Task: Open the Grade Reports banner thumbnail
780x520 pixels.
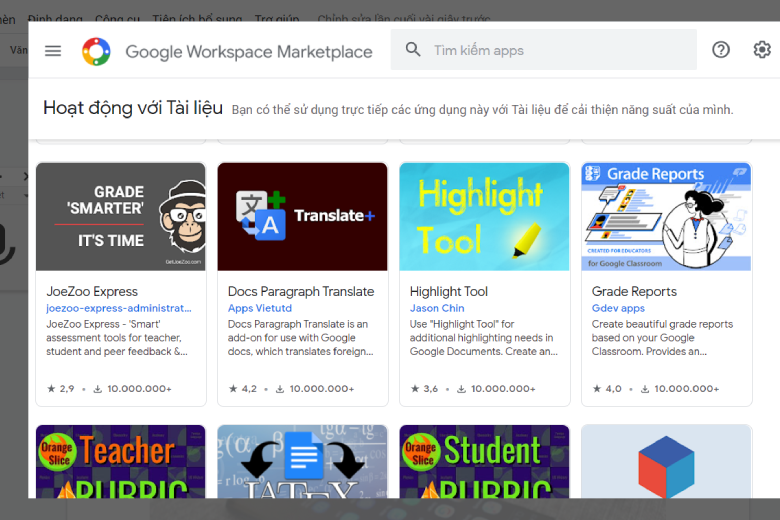Action: (666, 217)
